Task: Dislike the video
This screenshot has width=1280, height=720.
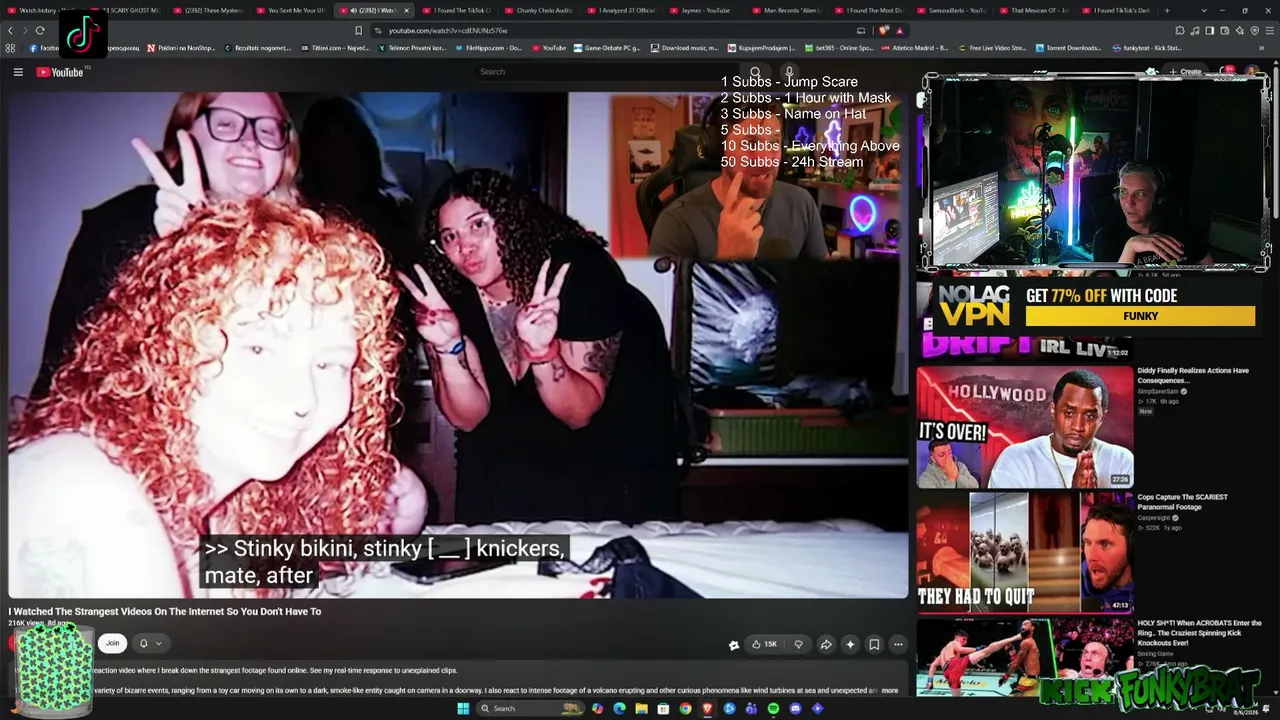Action: coord(798,644)
